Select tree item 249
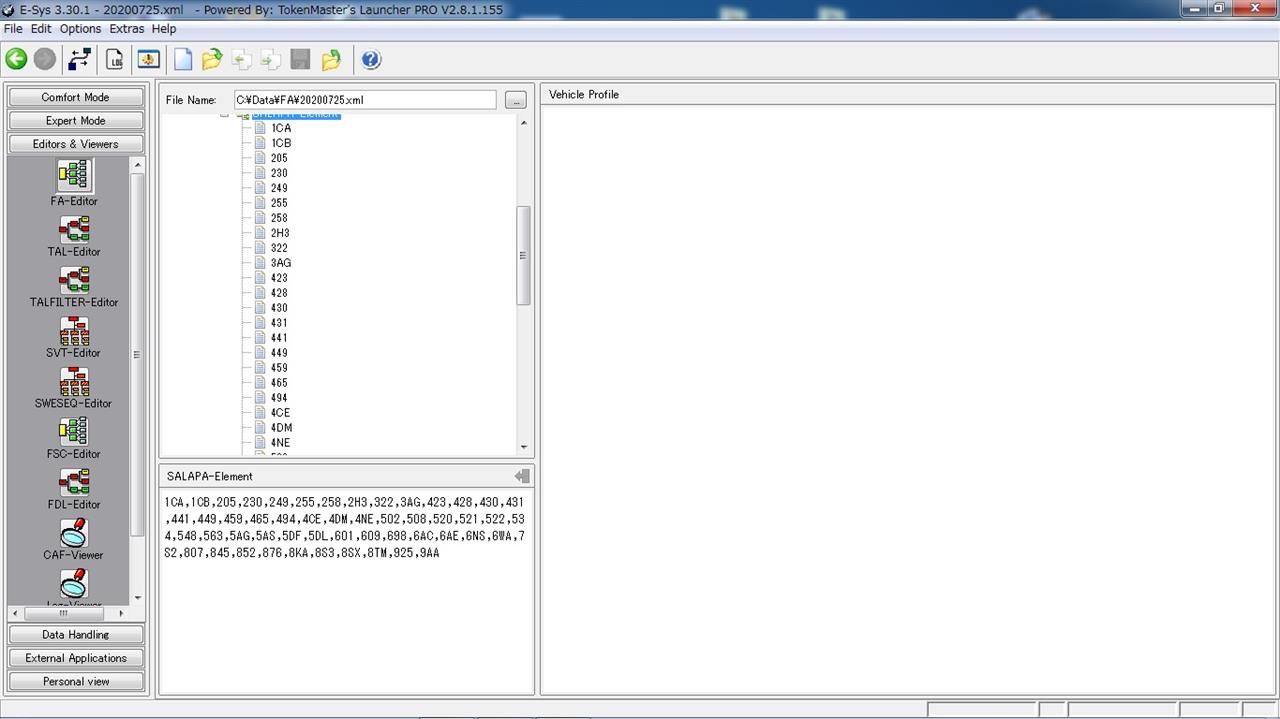The image size is (1280, 719). (x=279, y=188)
